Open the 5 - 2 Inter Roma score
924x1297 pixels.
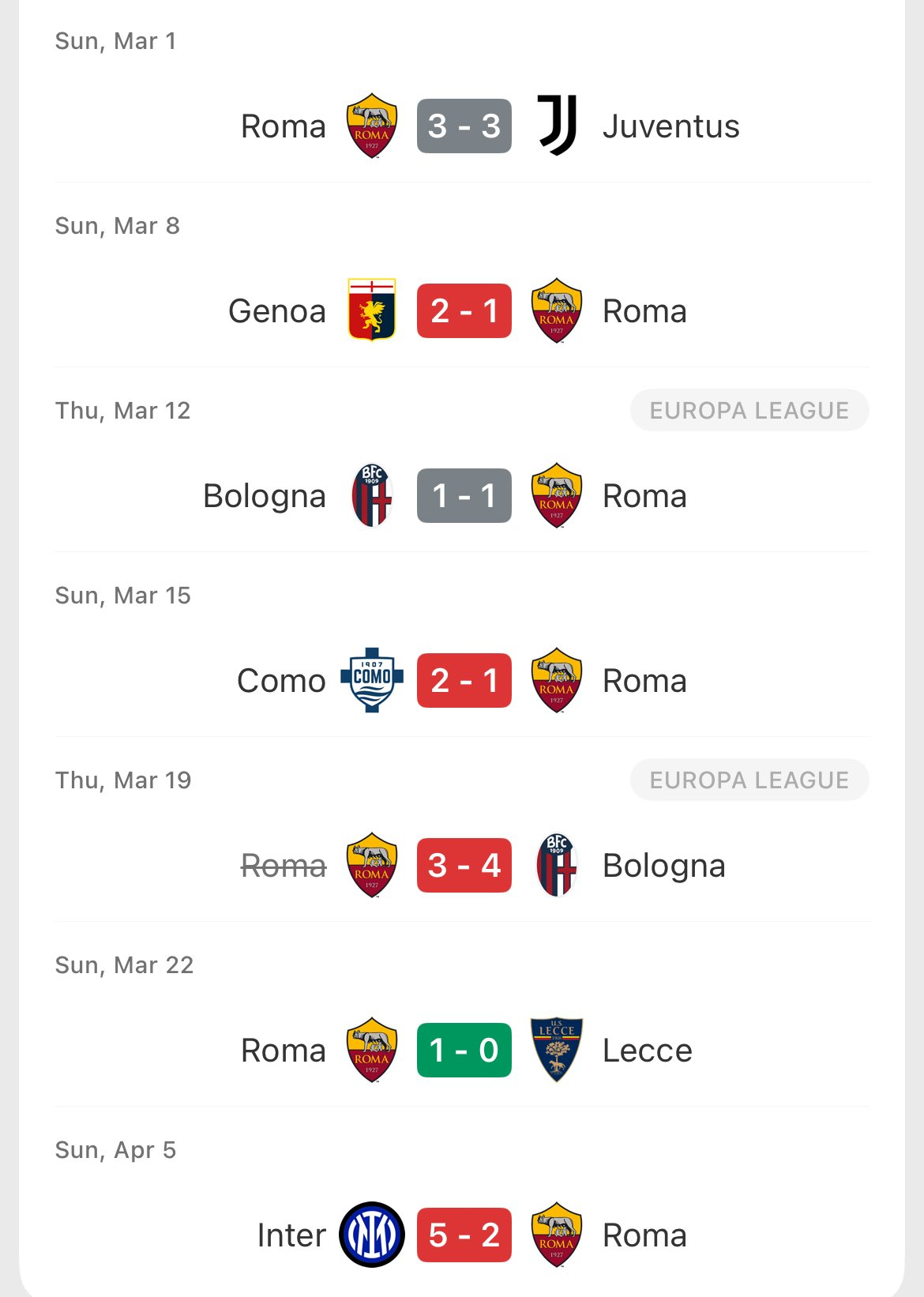464,1235
